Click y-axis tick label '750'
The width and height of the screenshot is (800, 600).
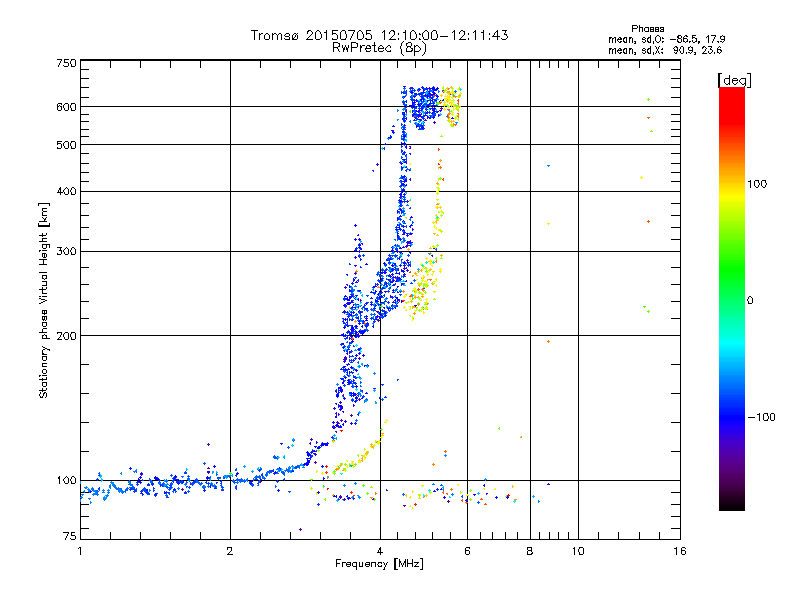(66, 63)
